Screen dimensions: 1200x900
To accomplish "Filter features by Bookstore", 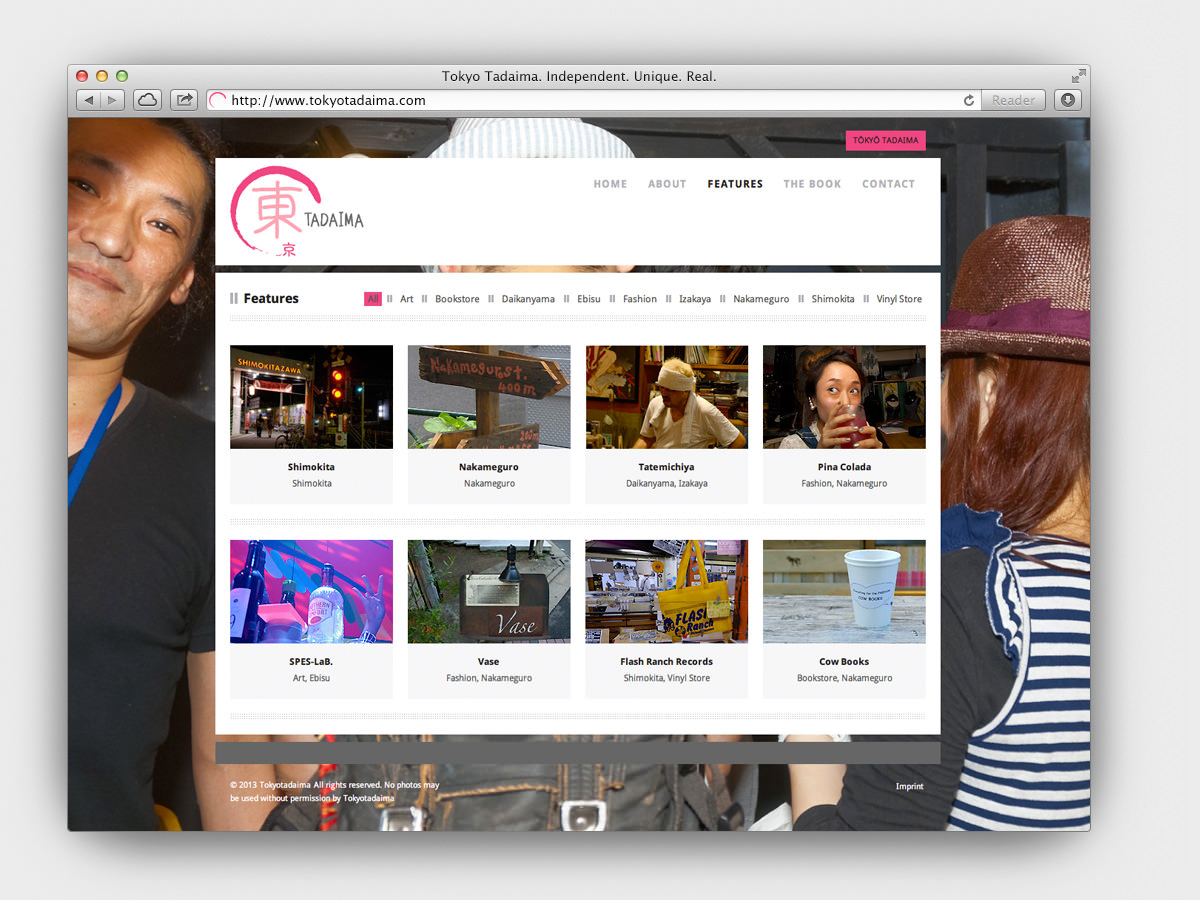I will [x=457, y=299].
